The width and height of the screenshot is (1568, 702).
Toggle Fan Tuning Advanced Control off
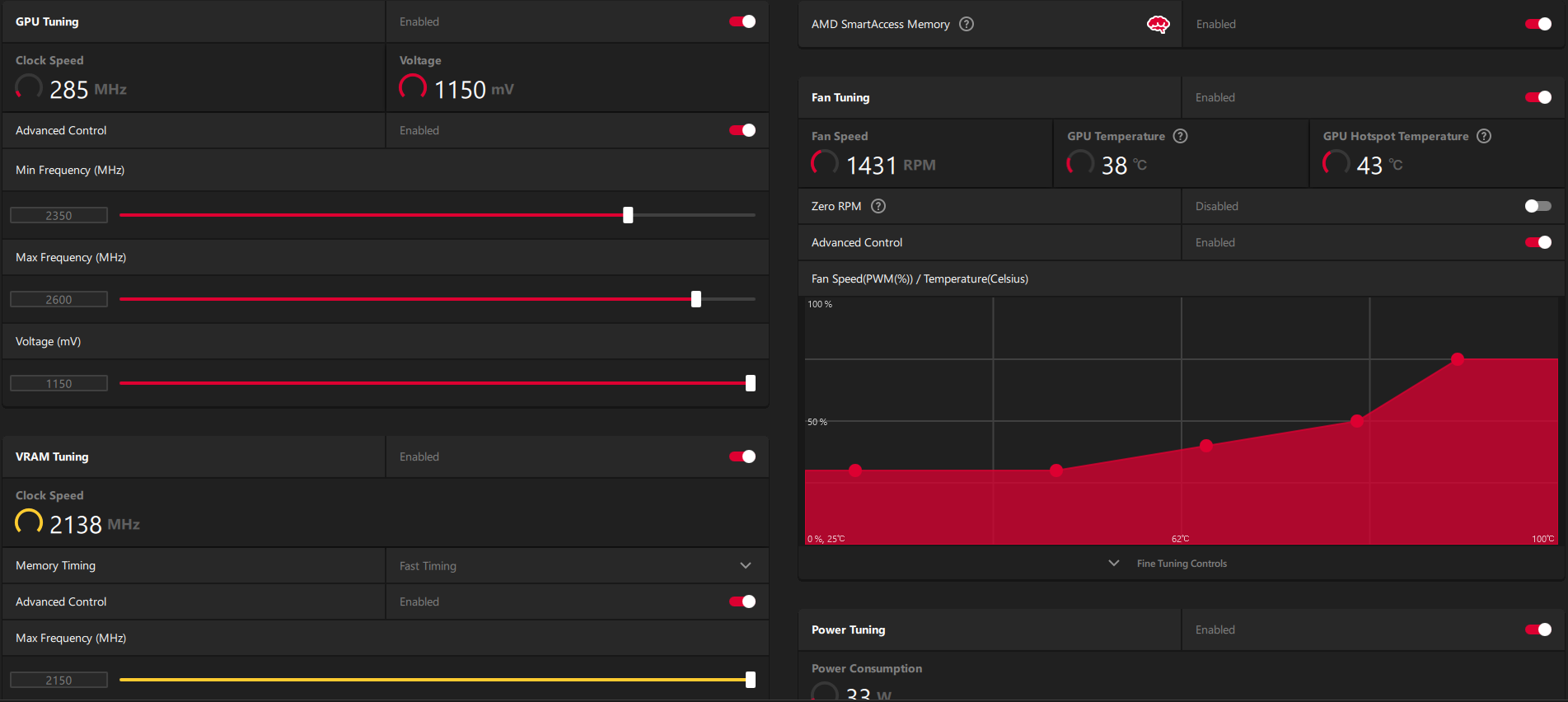pyautogui.click(x=1538, y=242)
